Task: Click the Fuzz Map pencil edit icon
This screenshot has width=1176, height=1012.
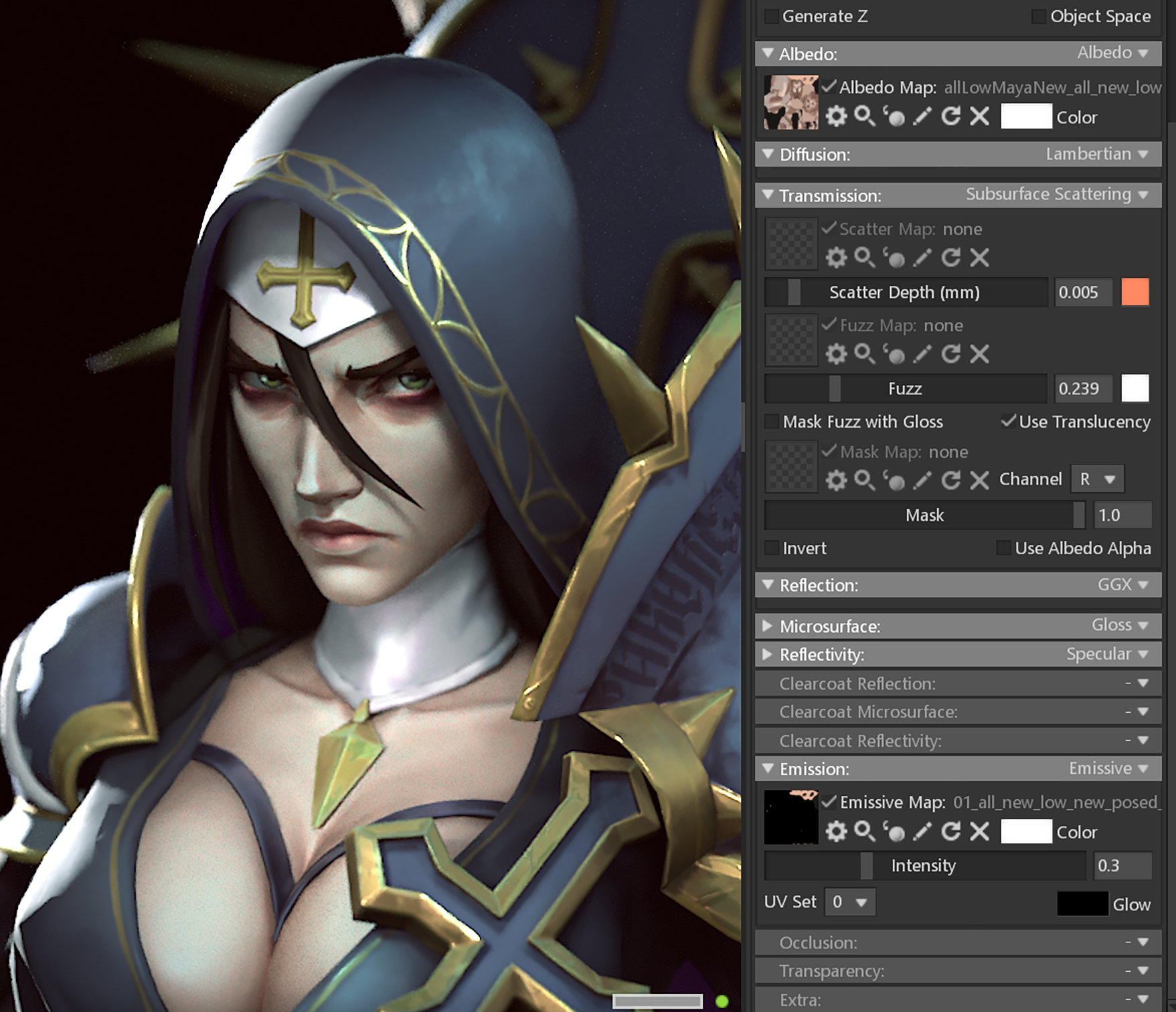Action: 922,354
